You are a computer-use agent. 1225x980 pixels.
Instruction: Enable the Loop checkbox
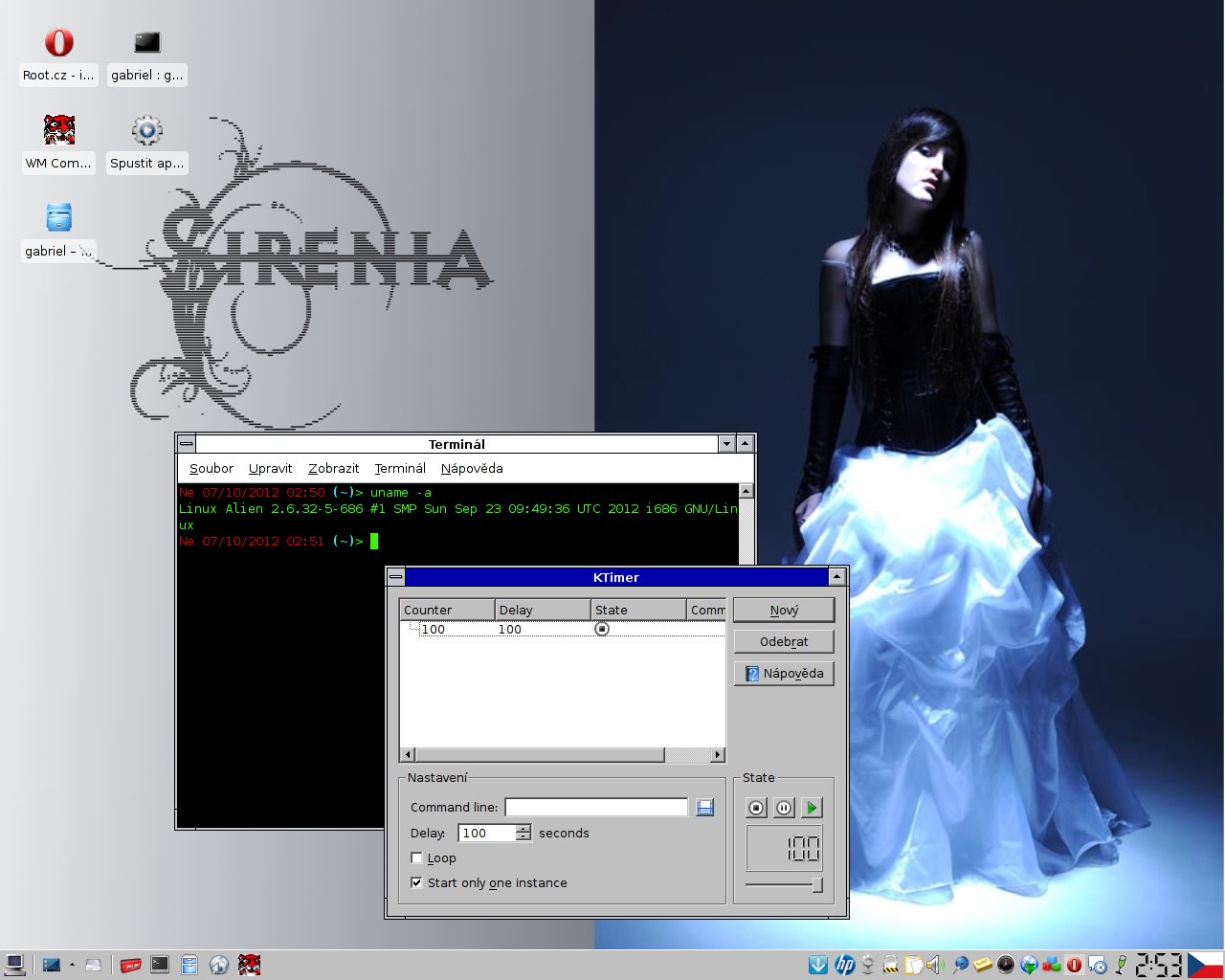(416, 857)
